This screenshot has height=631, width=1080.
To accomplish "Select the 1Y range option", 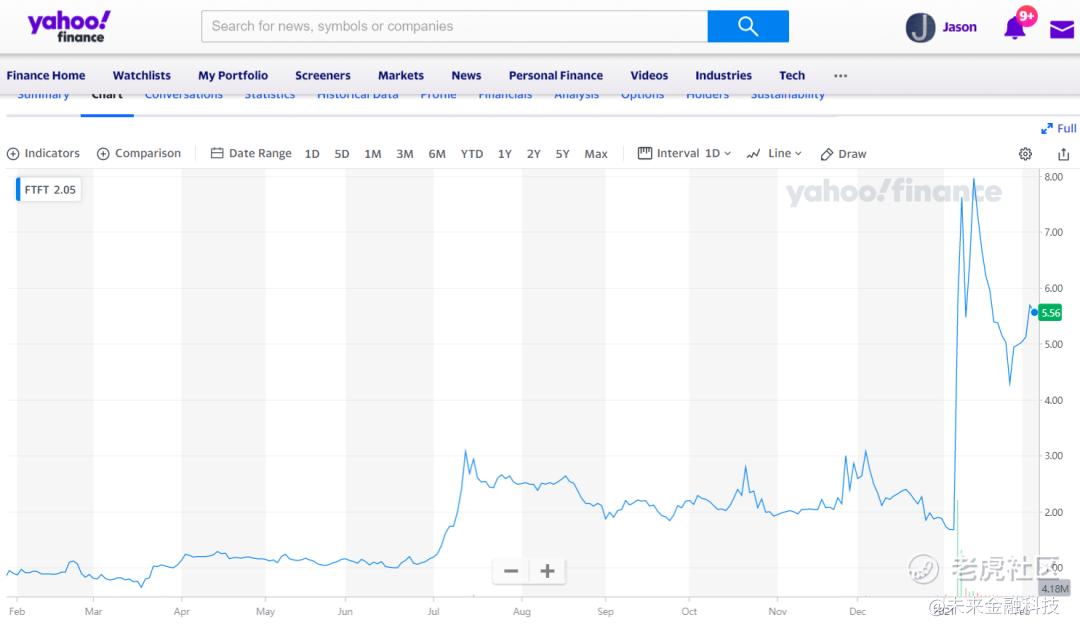I will click(505, 154).
